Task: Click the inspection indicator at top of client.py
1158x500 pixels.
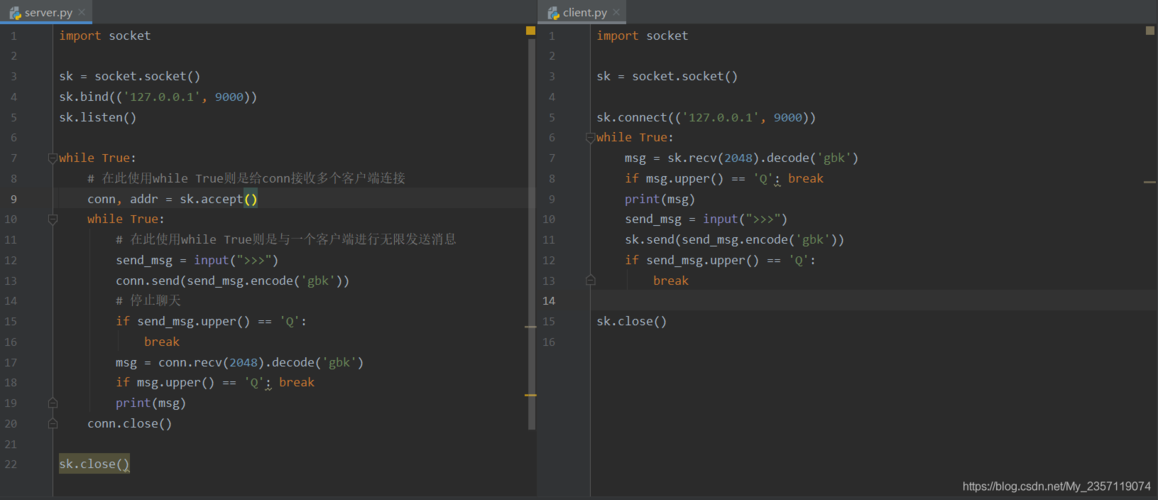Action: (1149, 30)
